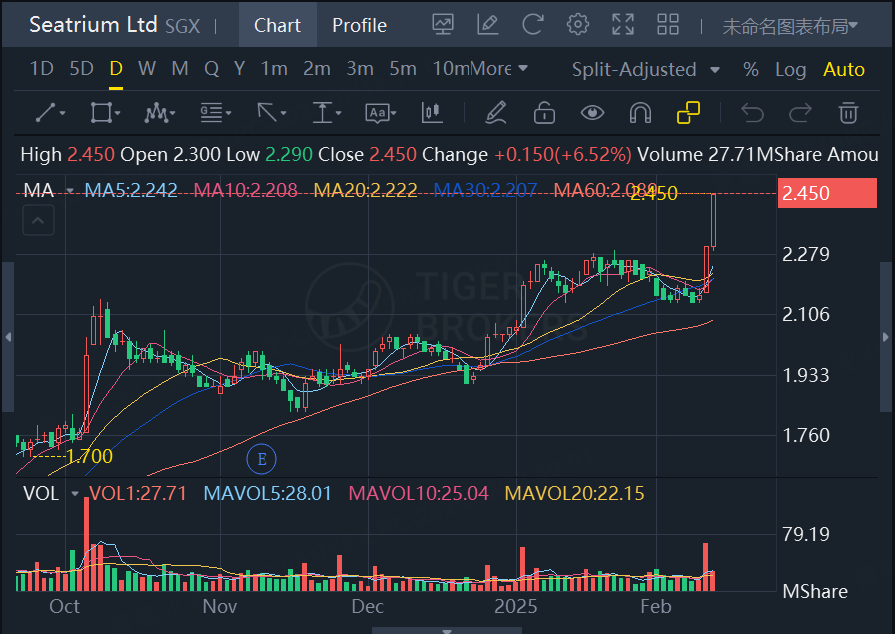Viewport: 895px width, 634px height.
Task: Expand the left side panel arrow
Action: point(8,337)
